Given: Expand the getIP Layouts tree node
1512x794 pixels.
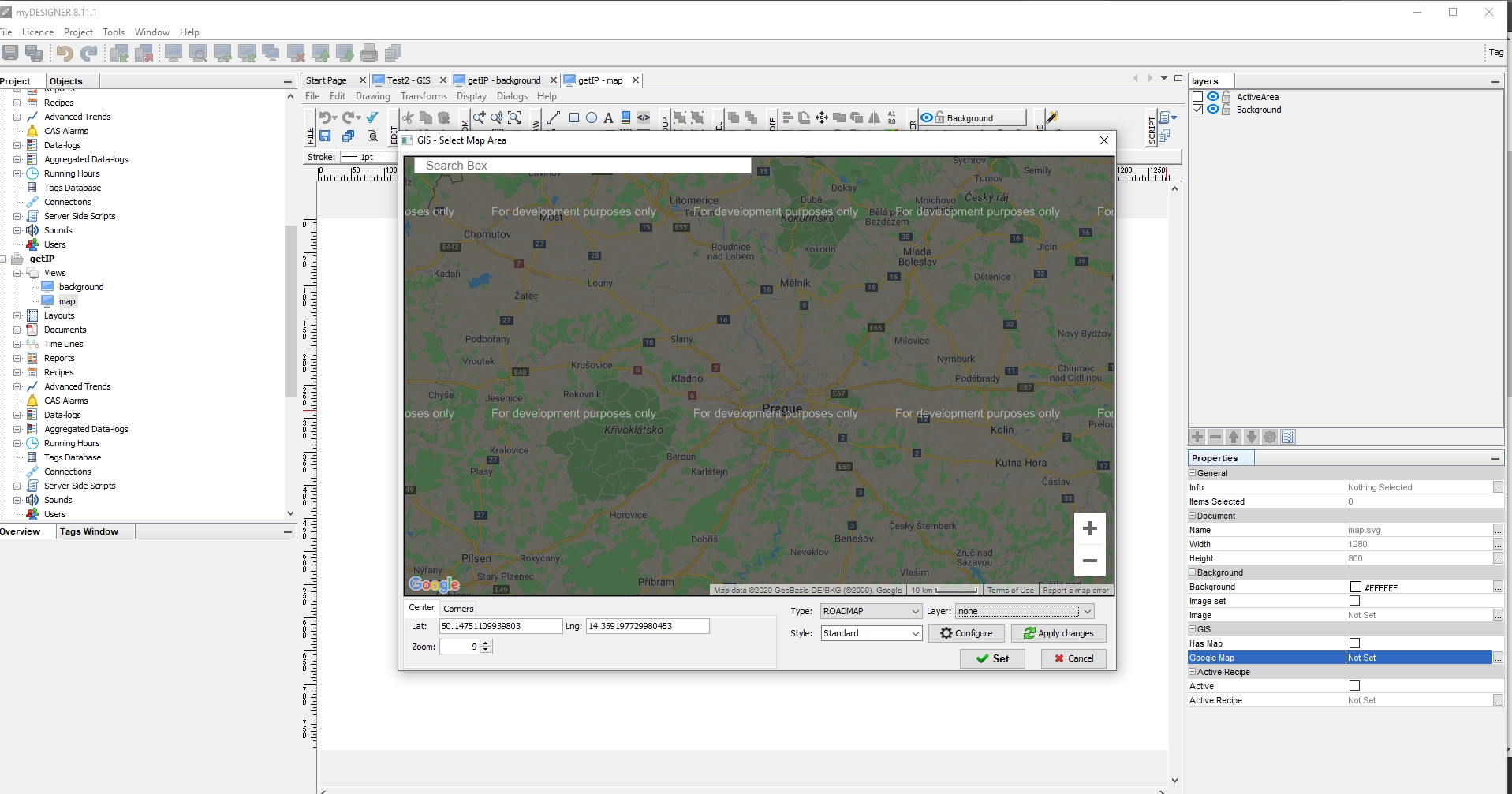Looking at the screenshot, I should (17, 315).
